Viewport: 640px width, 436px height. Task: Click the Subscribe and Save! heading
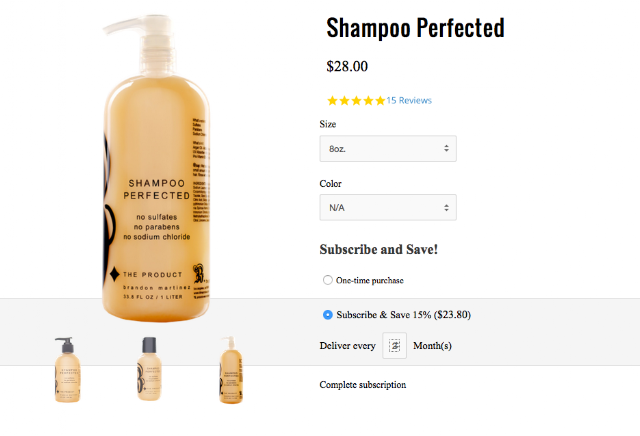click(378, 249)
